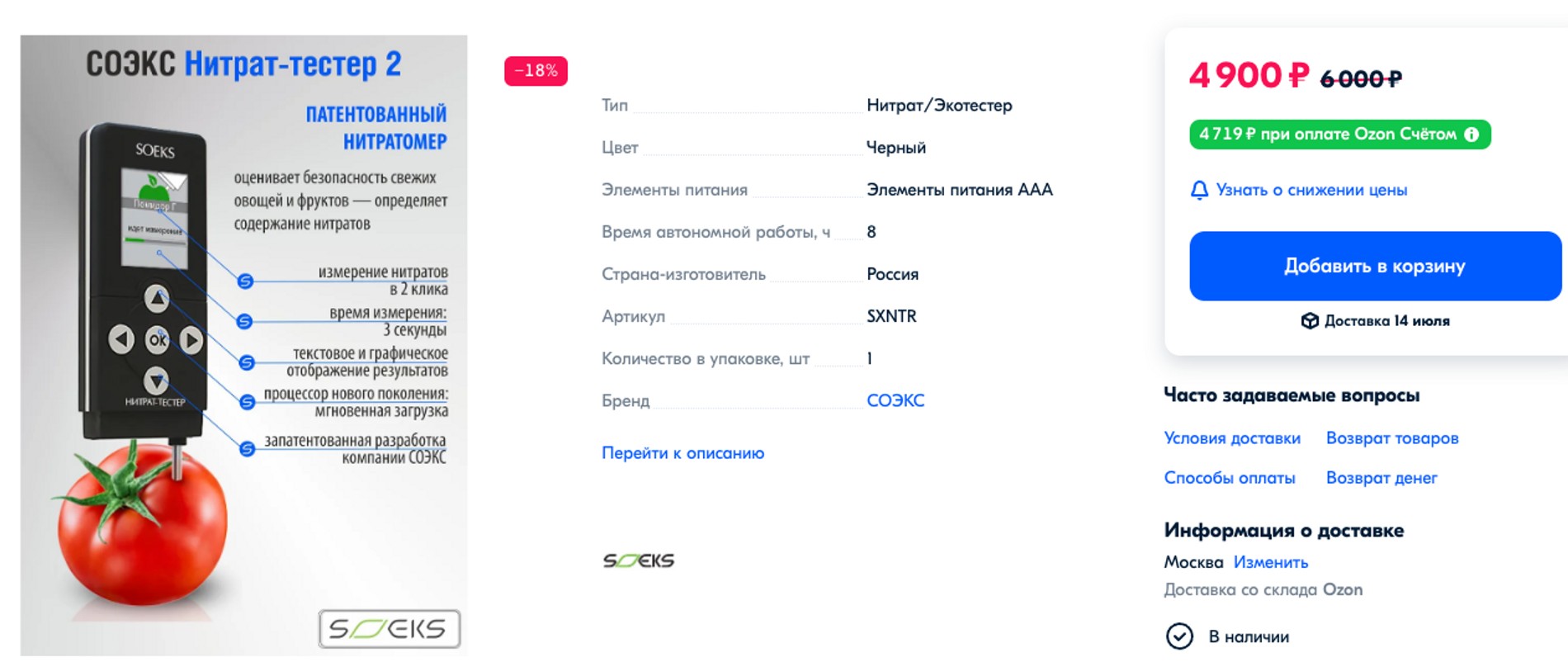Click the 'Доставка 14 июля' delivery text
1568x662 pixels.
coord(1386,321)
